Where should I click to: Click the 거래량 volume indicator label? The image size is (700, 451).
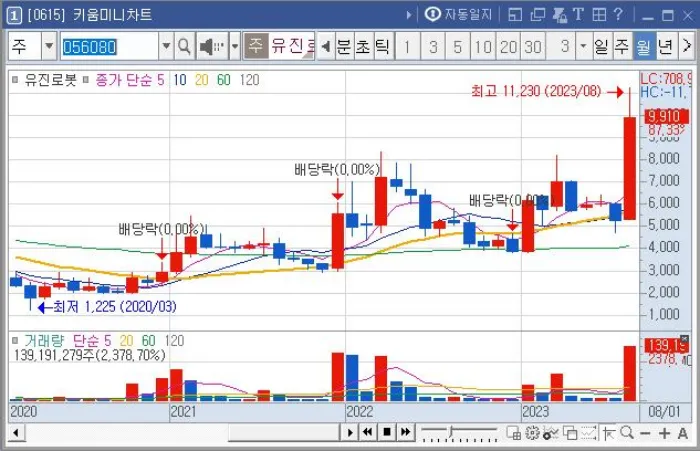(44, 341)
